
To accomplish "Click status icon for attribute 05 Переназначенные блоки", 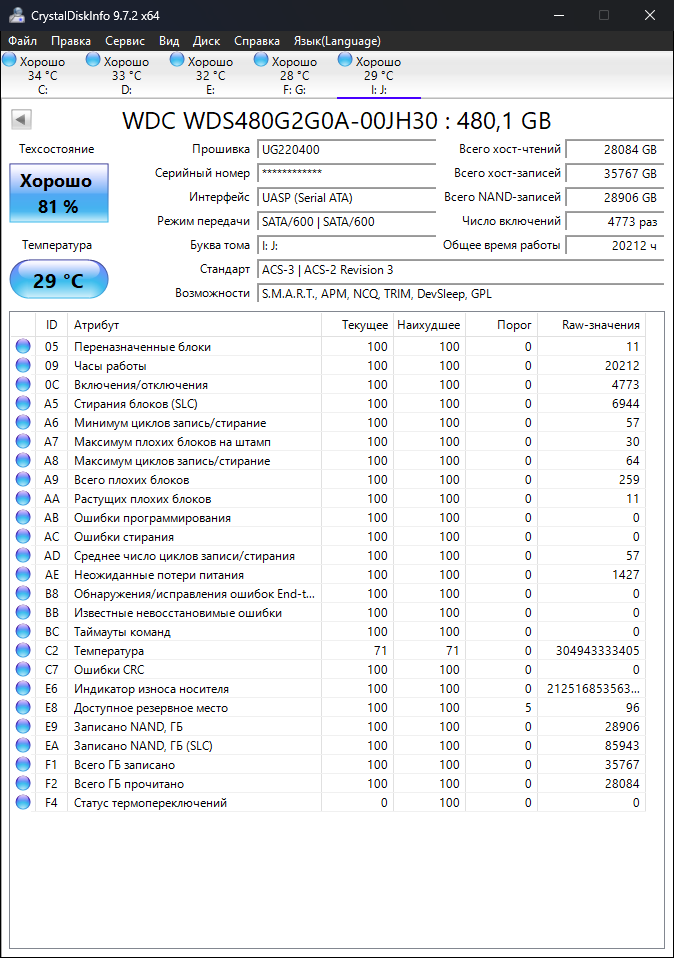I will point(23,346).
